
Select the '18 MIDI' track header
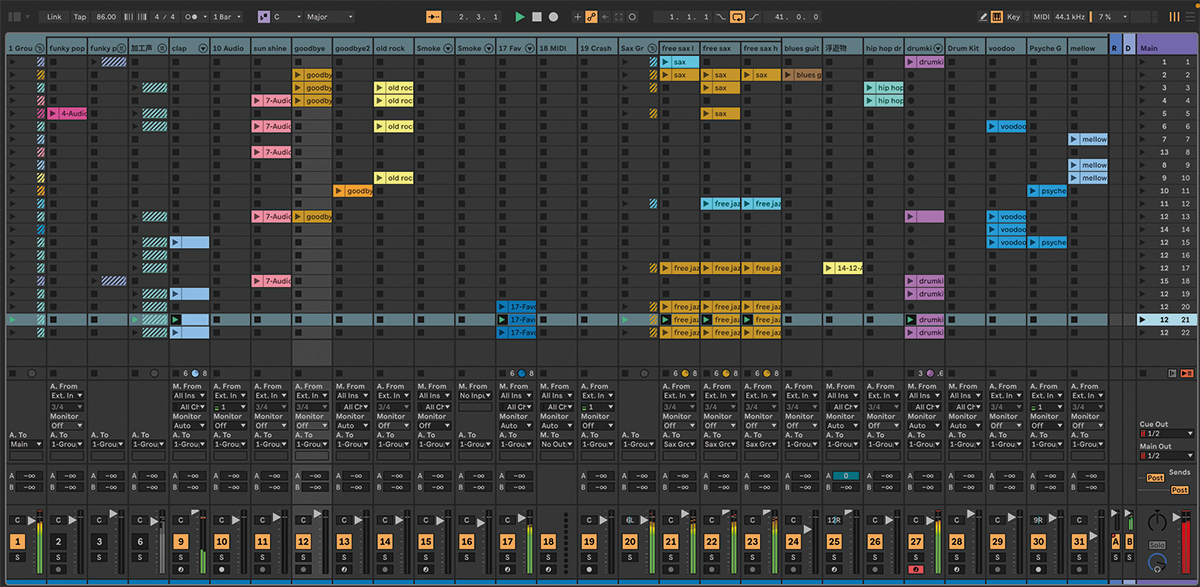(x=556, y=48)
